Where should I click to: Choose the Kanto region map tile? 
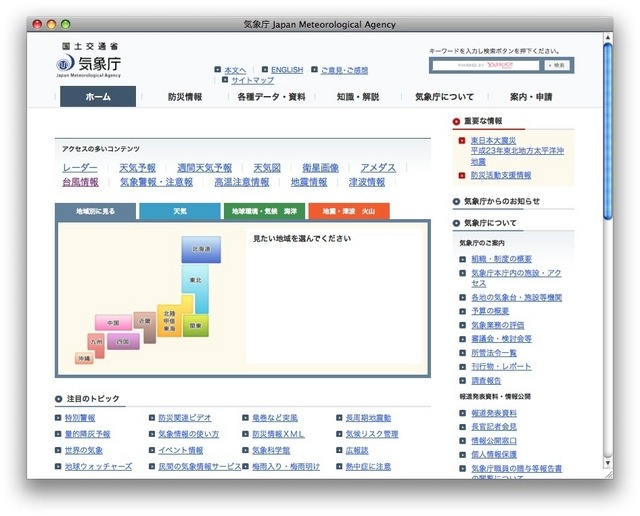tap(194, 326)
